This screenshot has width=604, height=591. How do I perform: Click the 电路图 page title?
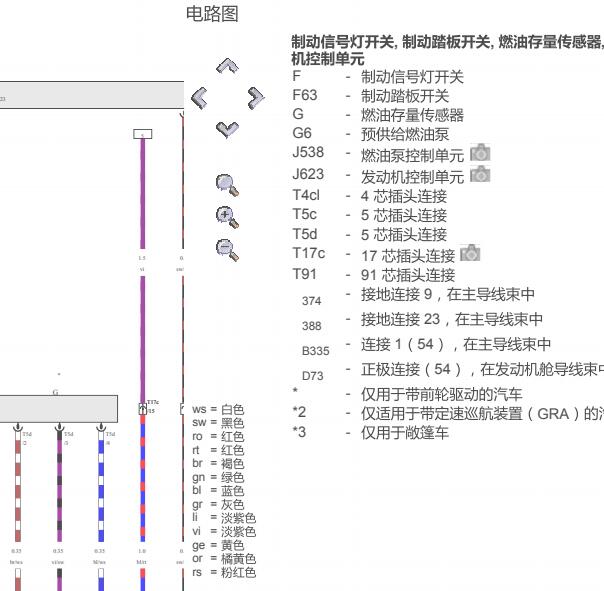click(212, 14)
